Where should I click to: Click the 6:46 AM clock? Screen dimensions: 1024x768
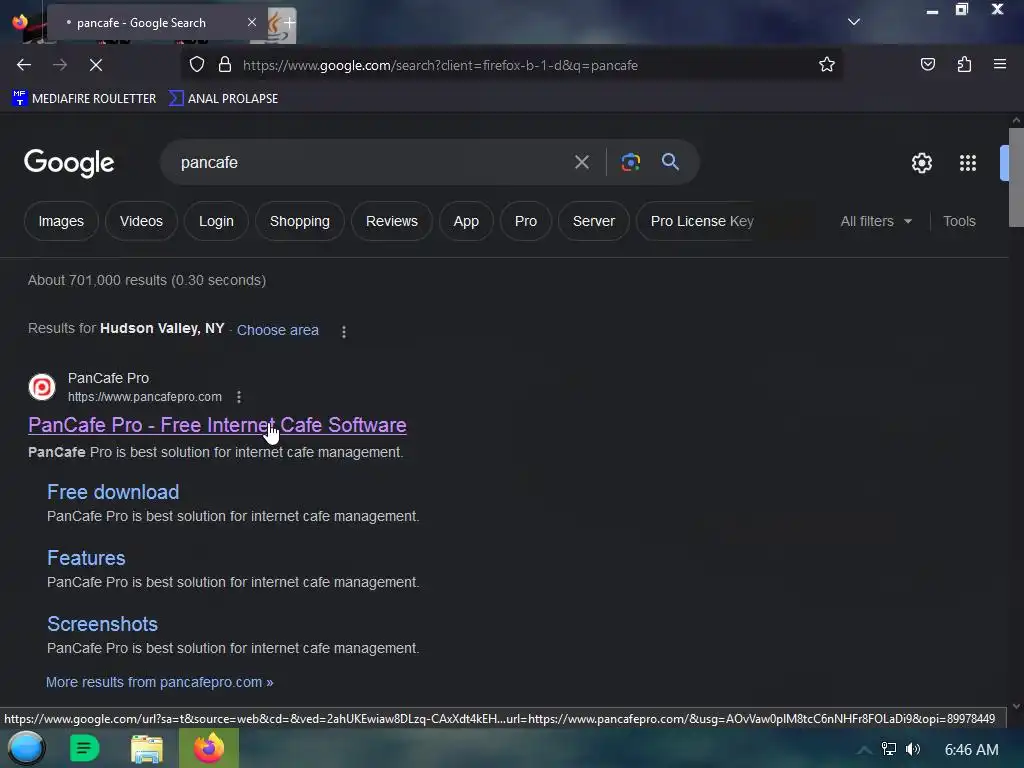[x=971, y=750]
